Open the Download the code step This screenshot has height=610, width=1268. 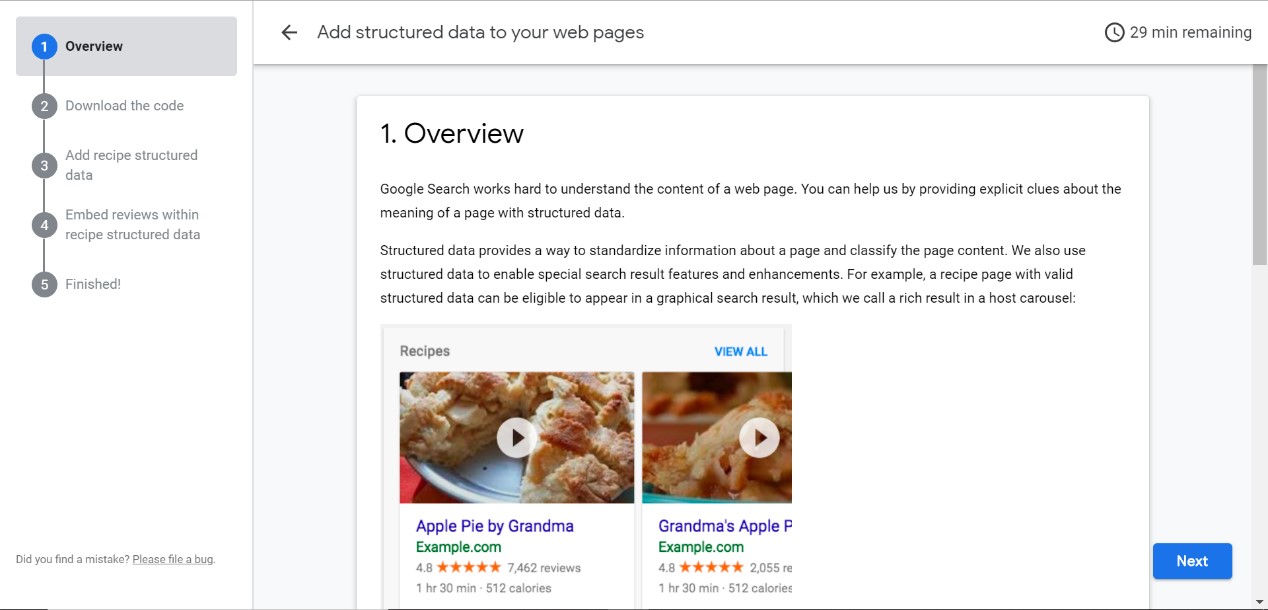coord(124,105)
